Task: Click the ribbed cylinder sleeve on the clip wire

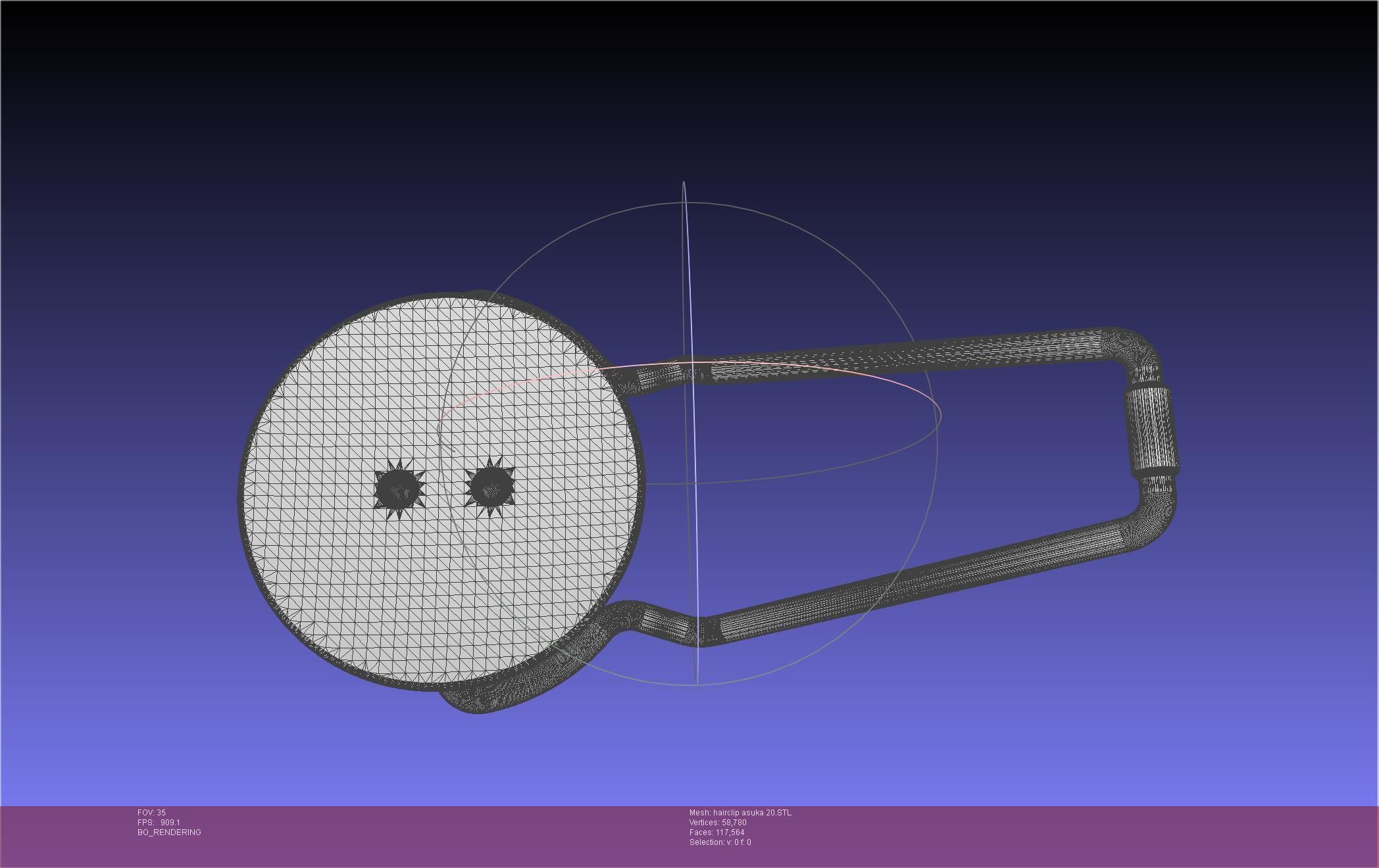Action: pos(1151,431)
